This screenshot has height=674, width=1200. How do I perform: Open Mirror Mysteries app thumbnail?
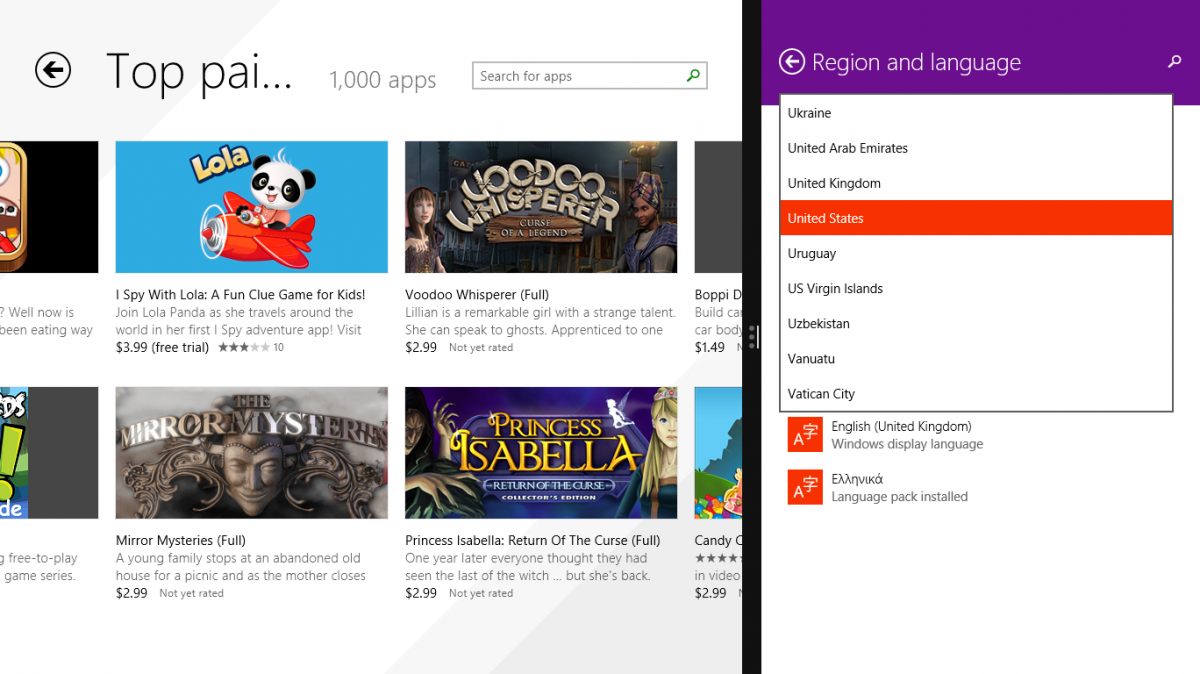252,453
